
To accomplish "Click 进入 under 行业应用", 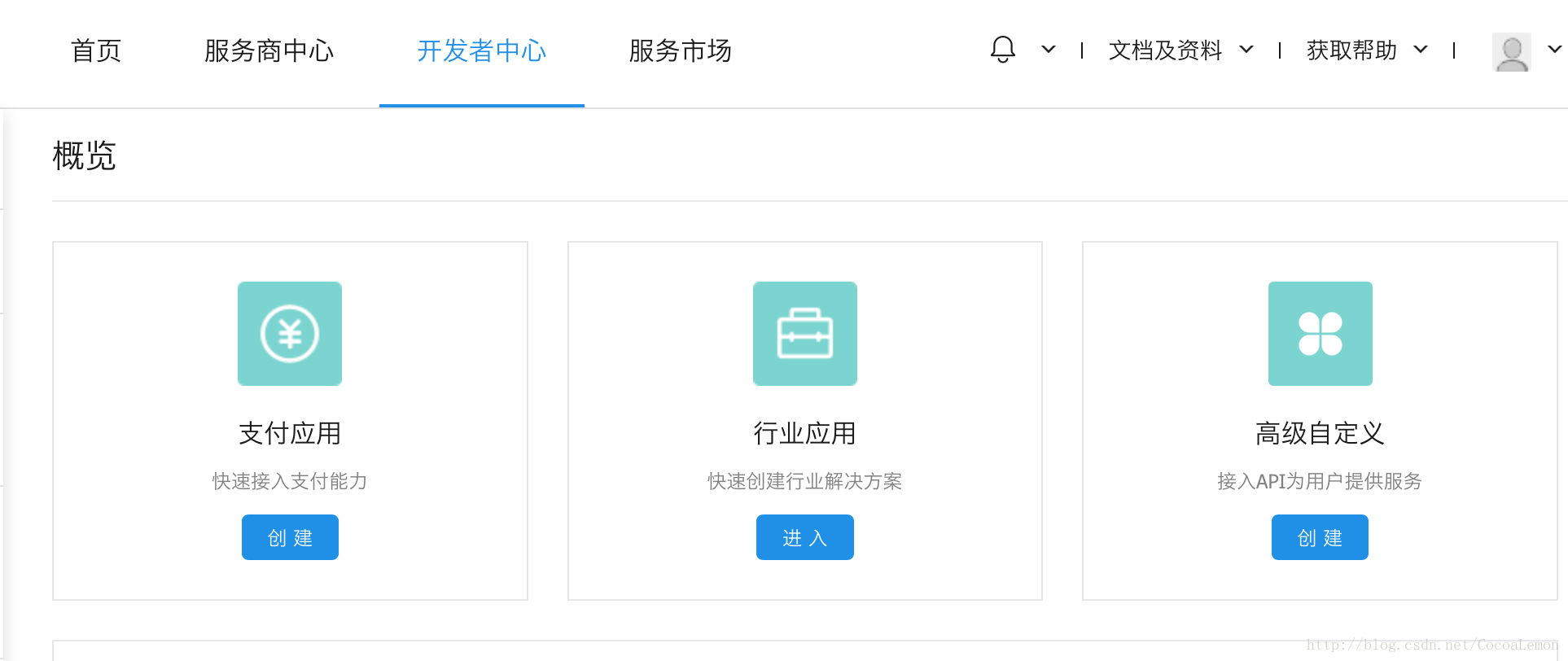I will [x=805, y=537].
